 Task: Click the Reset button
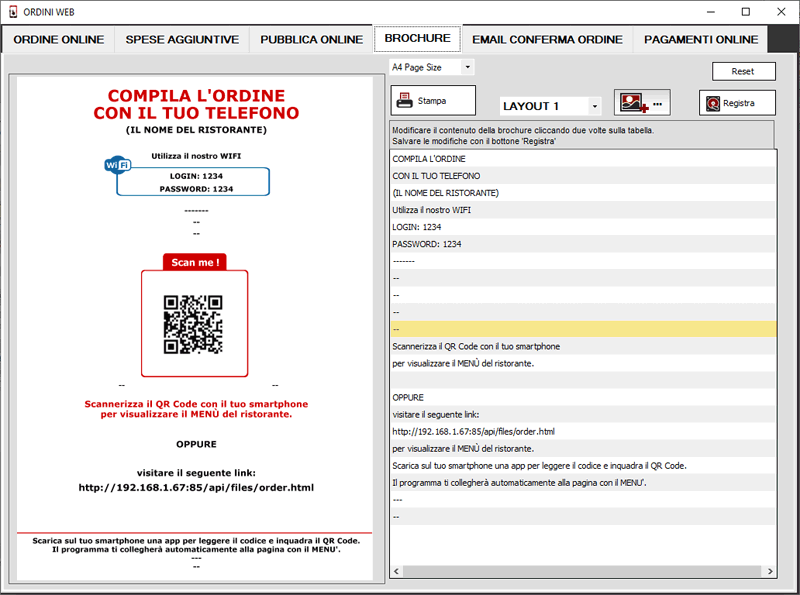click(x=743, y=71)
